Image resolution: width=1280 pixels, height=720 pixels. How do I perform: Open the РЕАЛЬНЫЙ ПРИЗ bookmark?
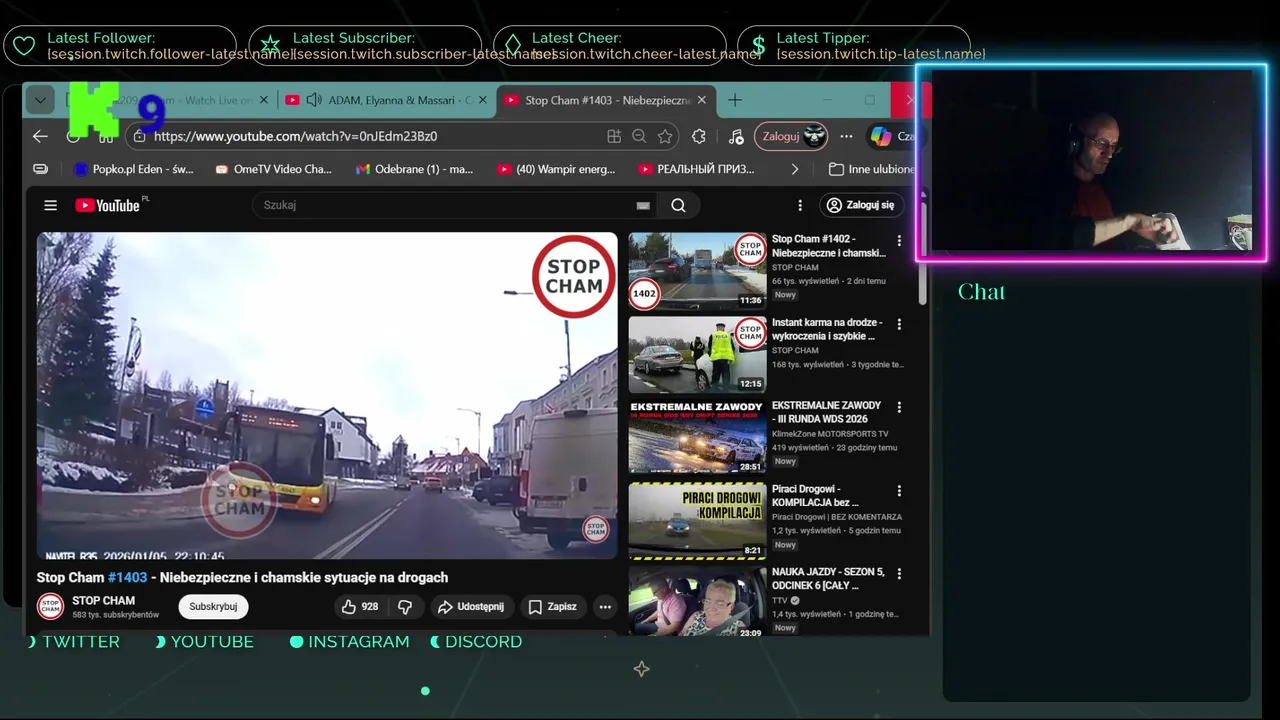coord(697,169)
